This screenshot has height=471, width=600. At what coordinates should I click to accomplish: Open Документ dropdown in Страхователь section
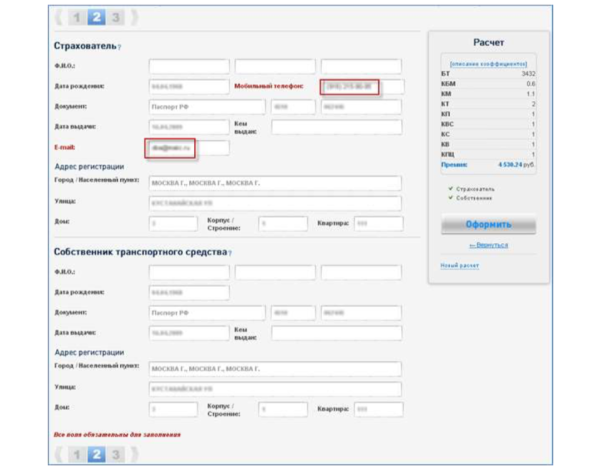pos(207,107)
